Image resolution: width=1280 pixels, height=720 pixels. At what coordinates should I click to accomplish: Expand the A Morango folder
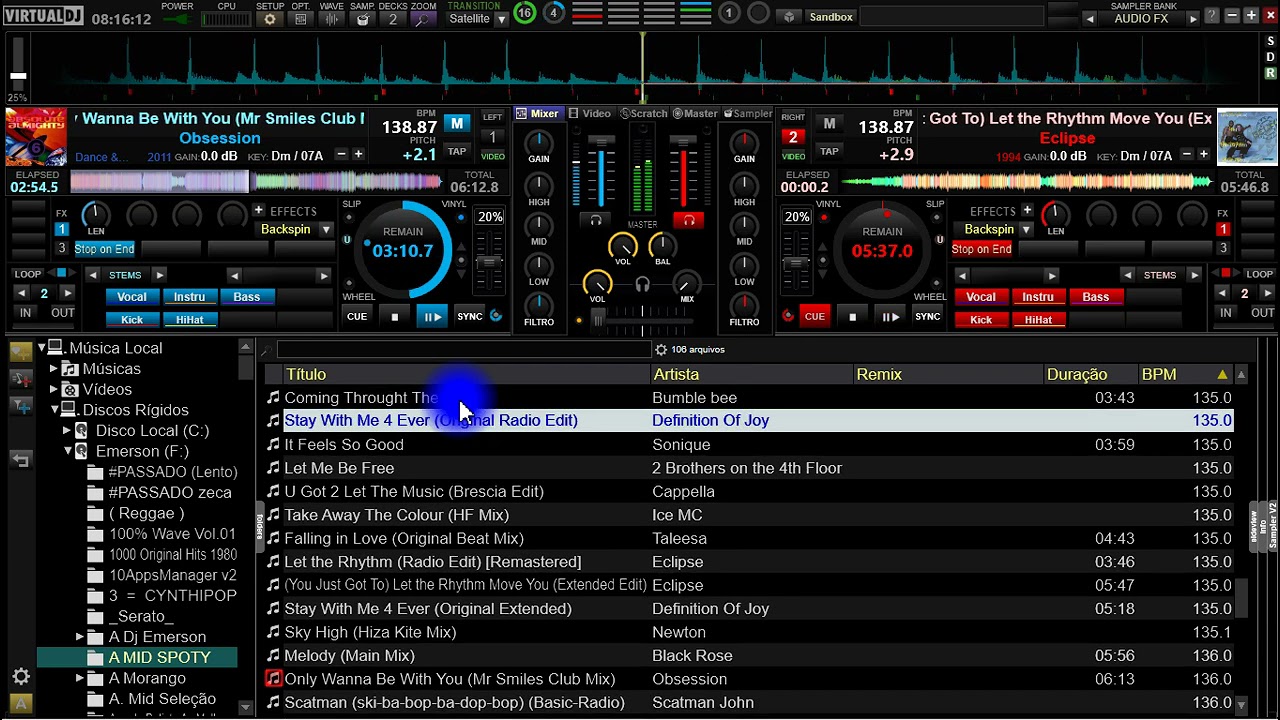point(80,678)
